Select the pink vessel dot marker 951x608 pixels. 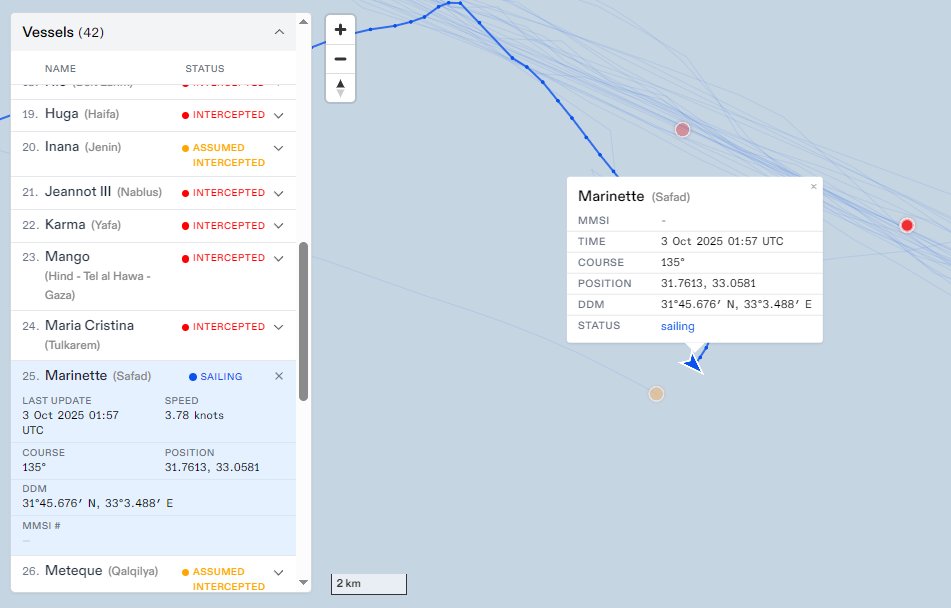(683, 130)
